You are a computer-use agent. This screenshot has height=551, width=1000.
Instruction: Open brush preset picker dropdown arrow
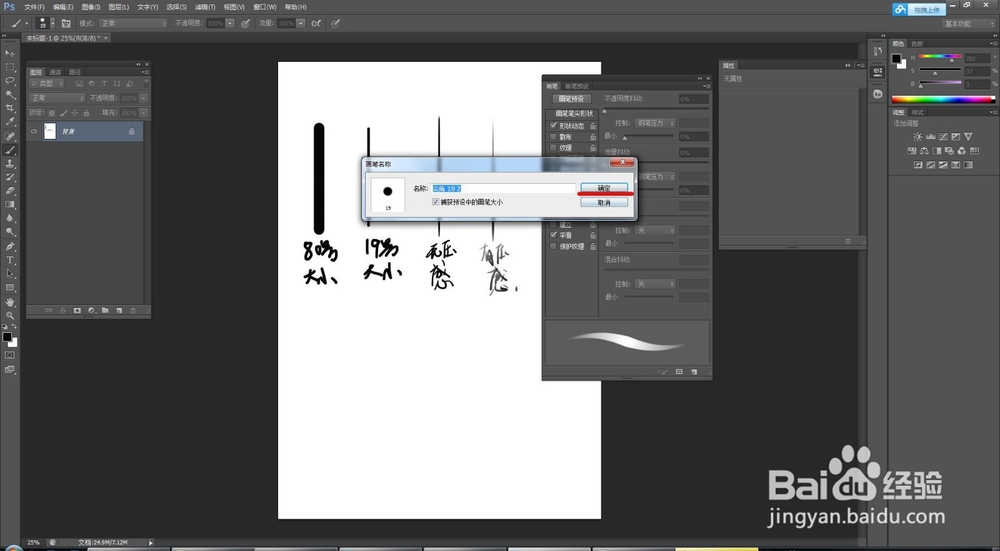click(x=52, y=24)
